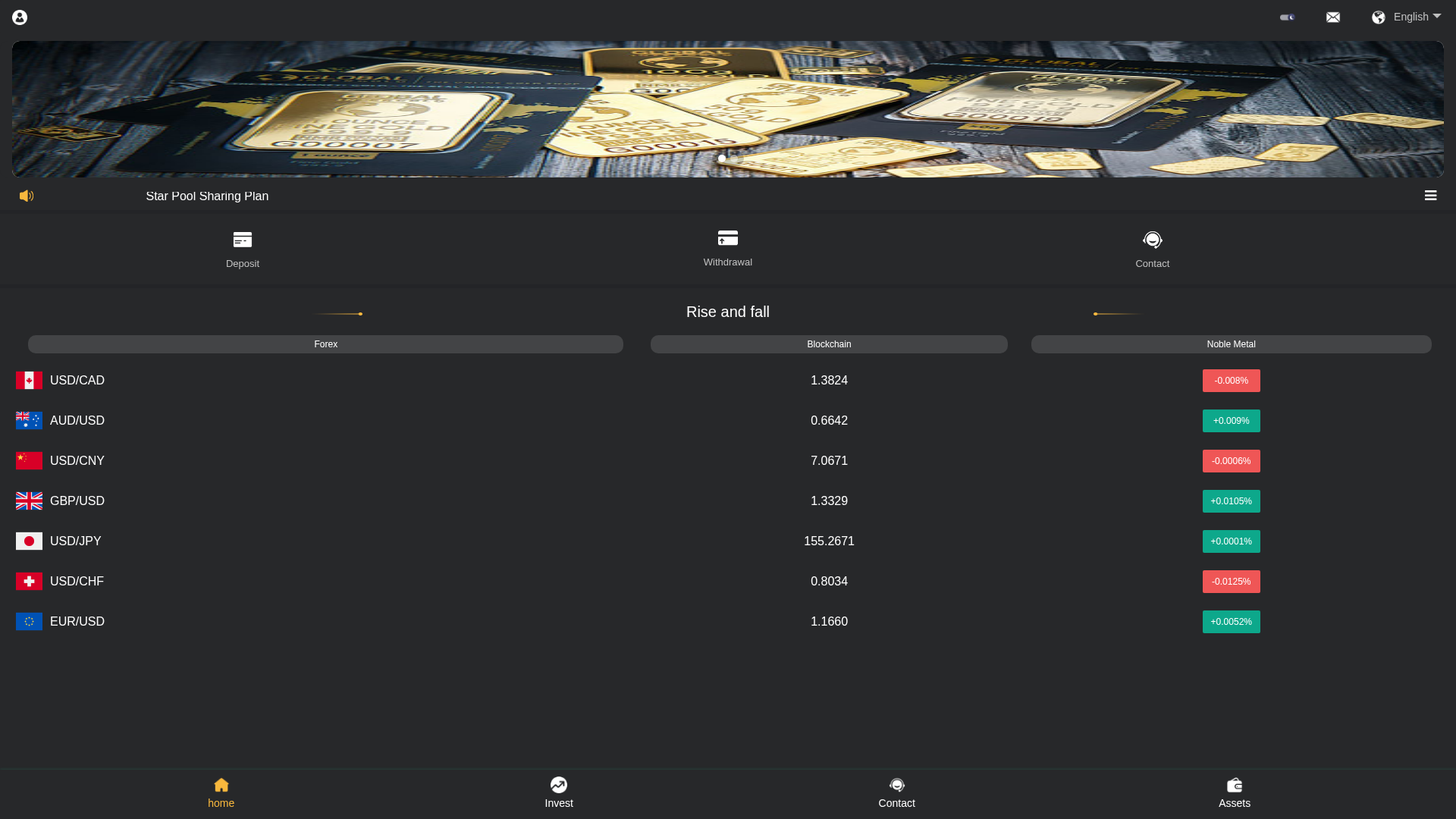Click the 1.3329 price value
The height and width of the screenshot is (819, 1456).
[x=829, y=501]
